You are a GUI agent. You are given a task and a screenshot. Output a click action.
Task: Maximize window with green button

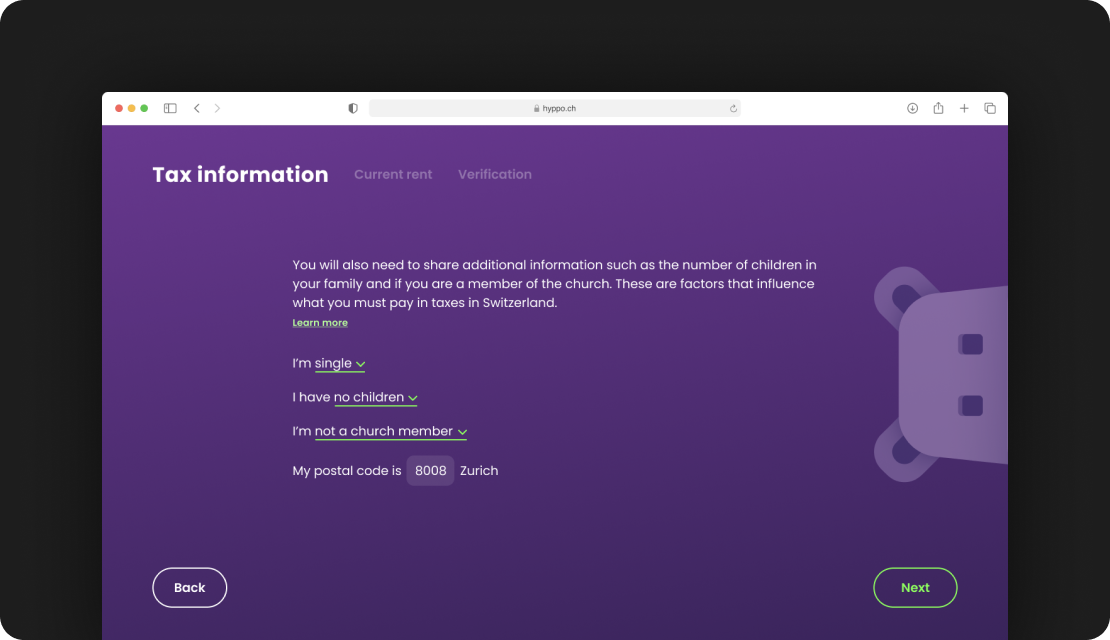(x=144, y=108)
